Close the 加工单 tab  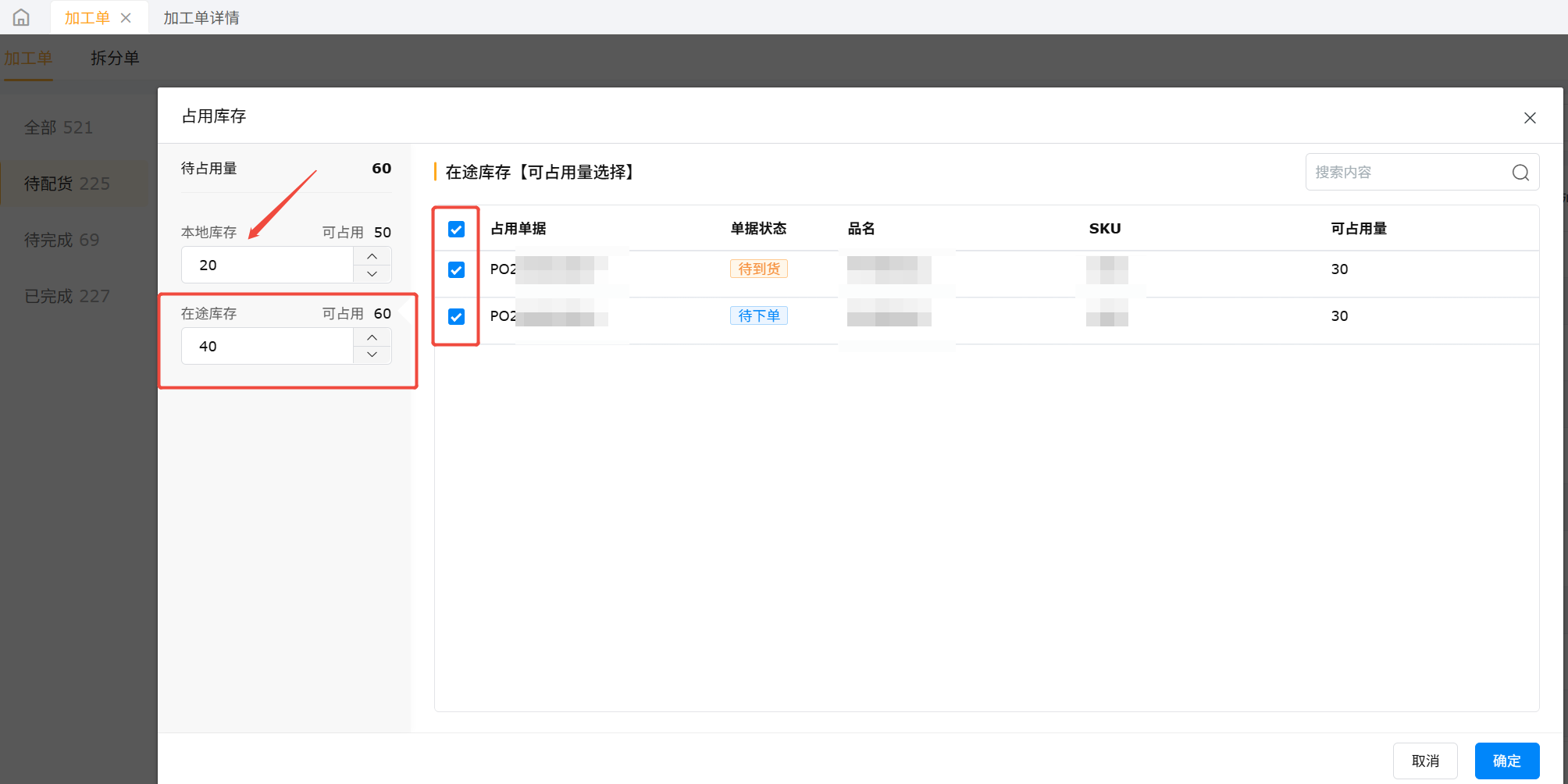[x=126, y=17]
